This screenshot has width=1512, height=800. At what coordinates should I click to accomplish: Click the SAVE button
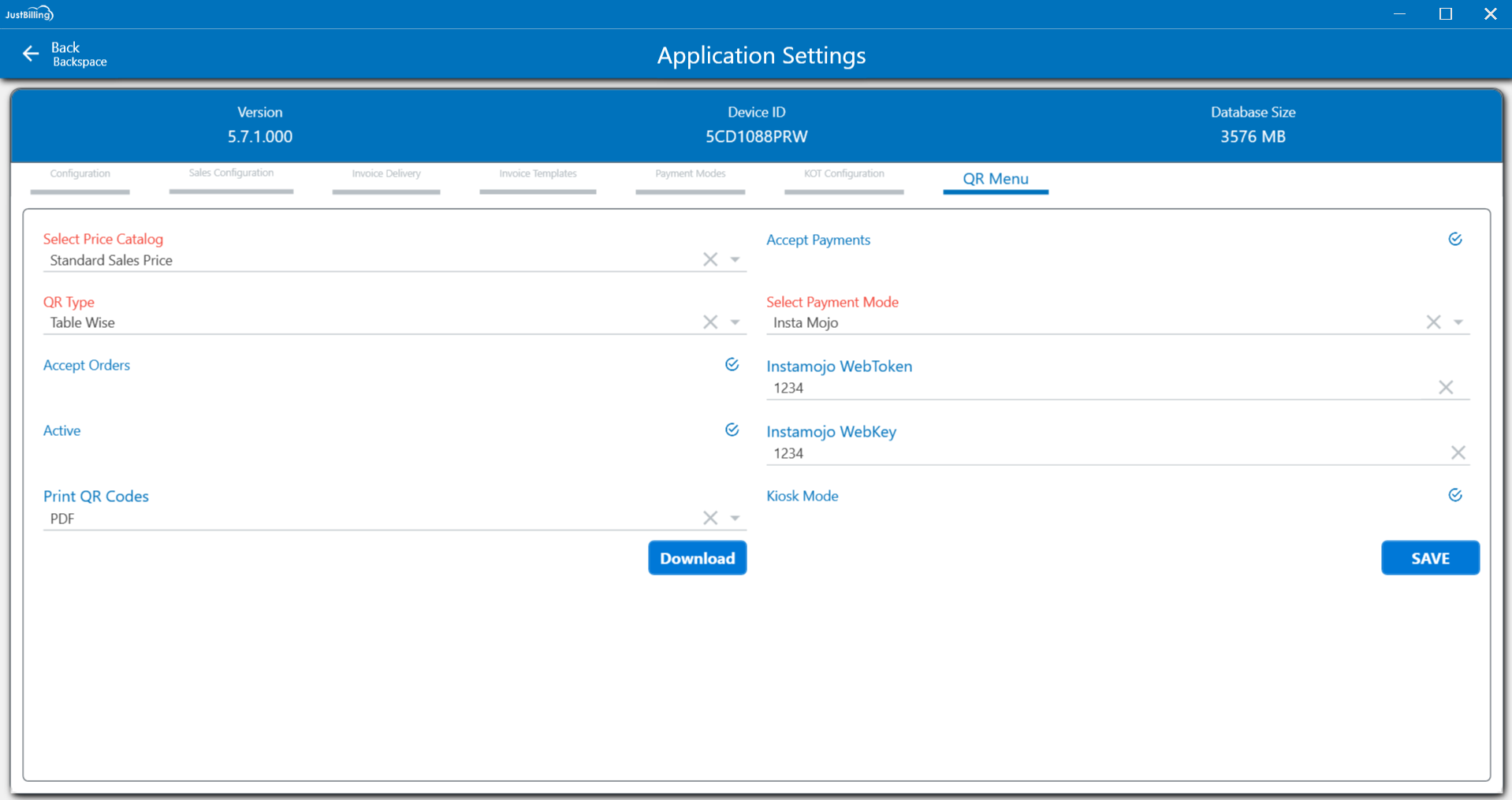pyautogui.click(x=1429, y=558)
